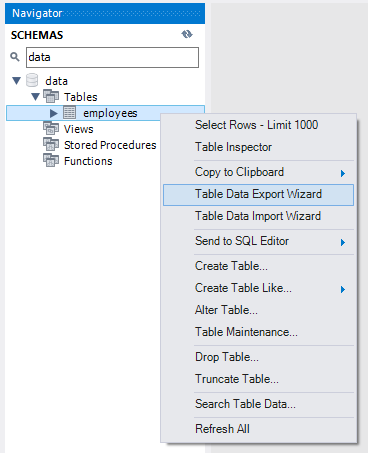This screenshot has height=453, width=368.
Task: Click the Tables folder icon
Action: [x=51, y=96]
